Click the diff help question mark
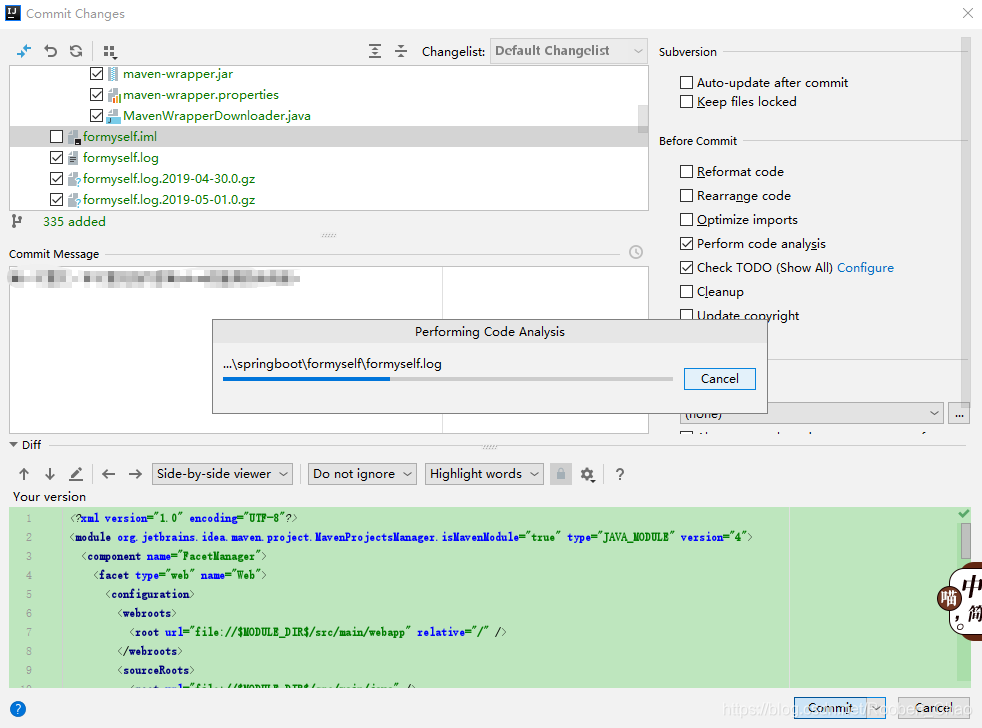Screen dimensions: 982x728 (x=619, y=474)
